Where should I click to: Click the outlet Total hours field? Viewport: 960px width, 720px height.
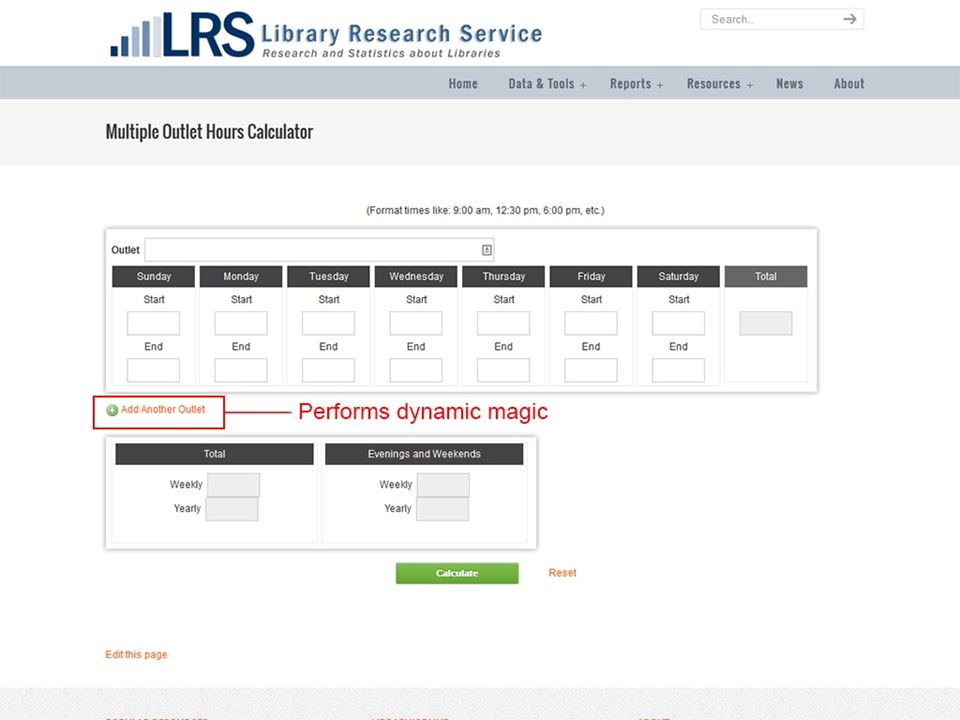coord(766,323)
